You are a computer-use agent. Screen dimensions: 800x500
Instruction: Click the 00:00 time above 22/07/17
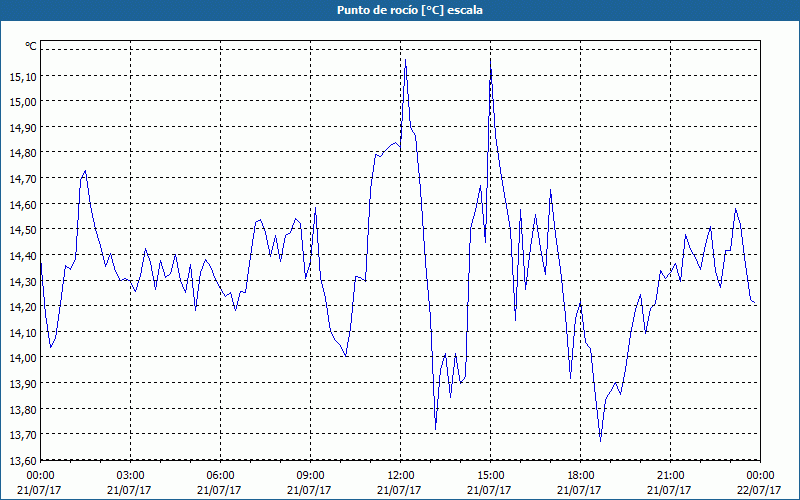760,476
